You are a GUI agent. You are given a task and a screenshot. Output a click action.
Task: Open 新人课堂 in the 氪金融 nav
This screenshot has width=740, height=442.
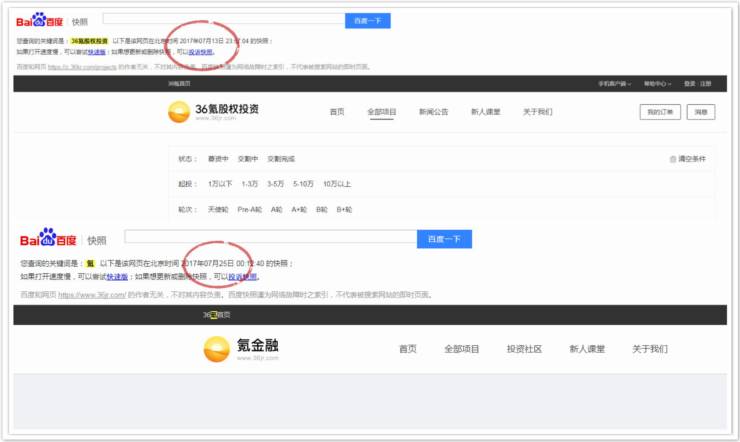(x=587, y=349)
